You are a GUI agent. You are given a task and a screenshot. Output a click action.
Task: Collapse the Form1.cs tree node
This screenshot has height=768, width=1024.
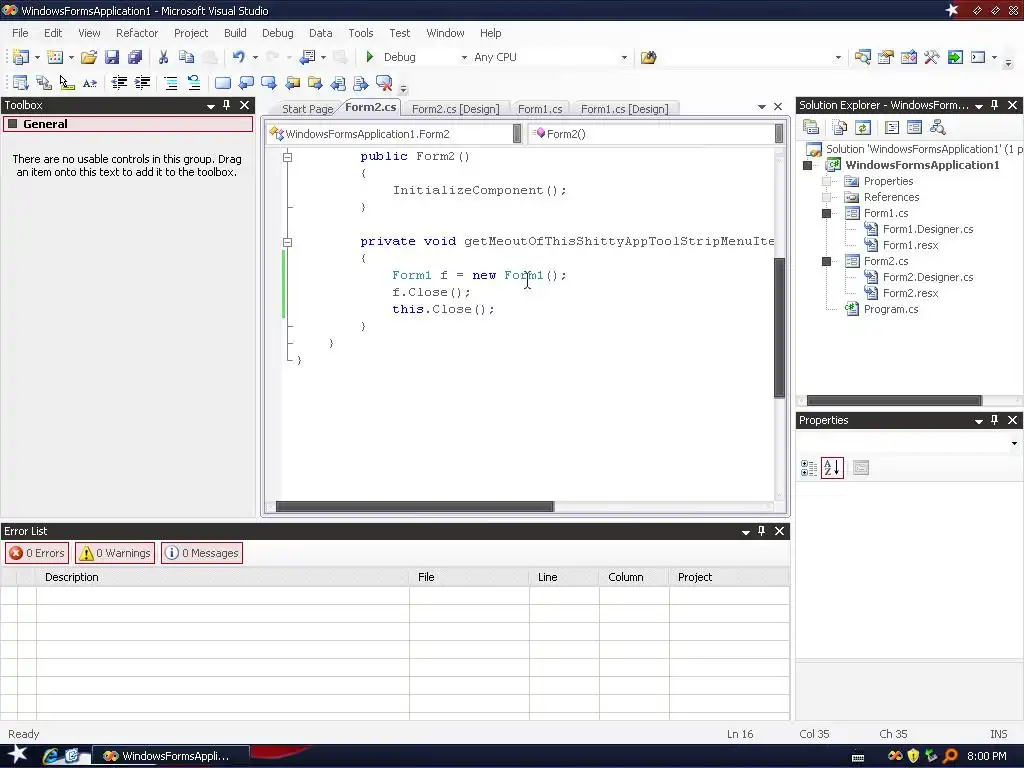point(826,214)
